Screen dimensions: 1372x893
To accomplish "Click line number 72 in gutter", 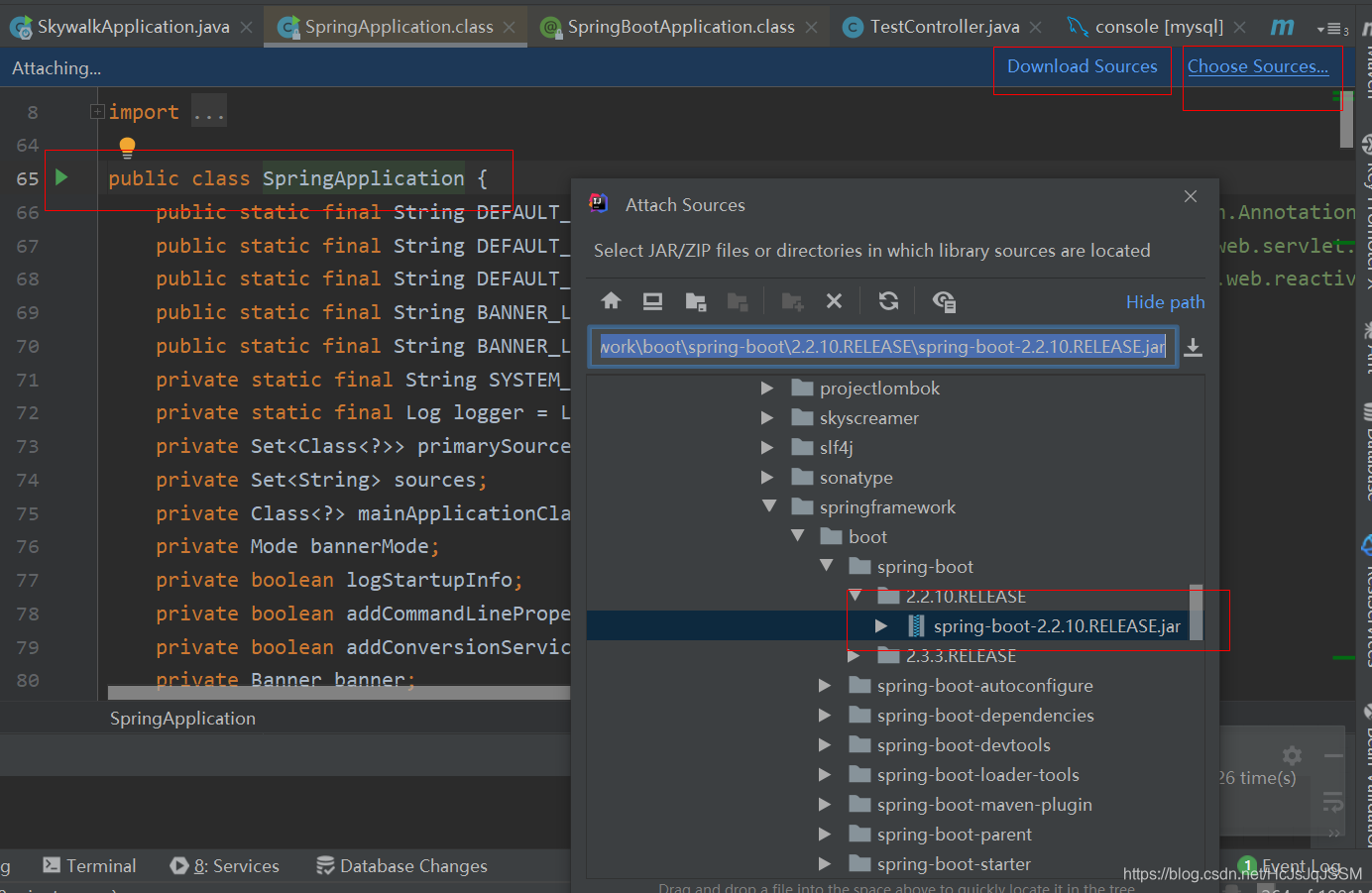I will [x=28, y=413].
